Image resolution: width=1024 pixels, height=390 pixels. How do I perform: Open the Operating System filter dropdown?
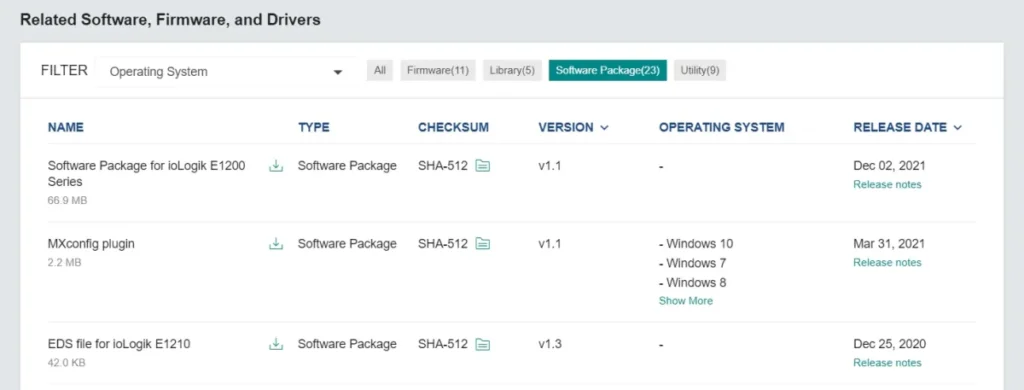coord(226,71)
